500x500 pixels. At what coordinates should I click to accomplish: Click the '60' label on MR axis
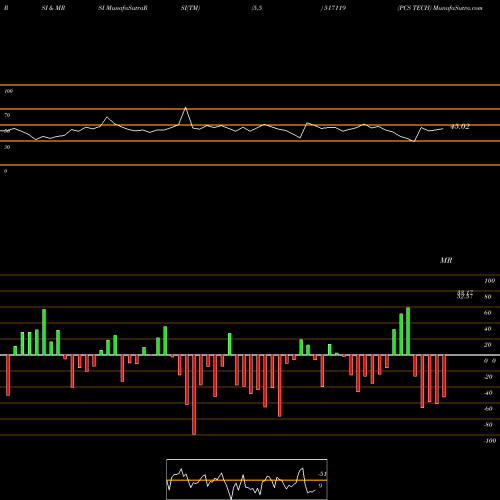coord(488,313)
